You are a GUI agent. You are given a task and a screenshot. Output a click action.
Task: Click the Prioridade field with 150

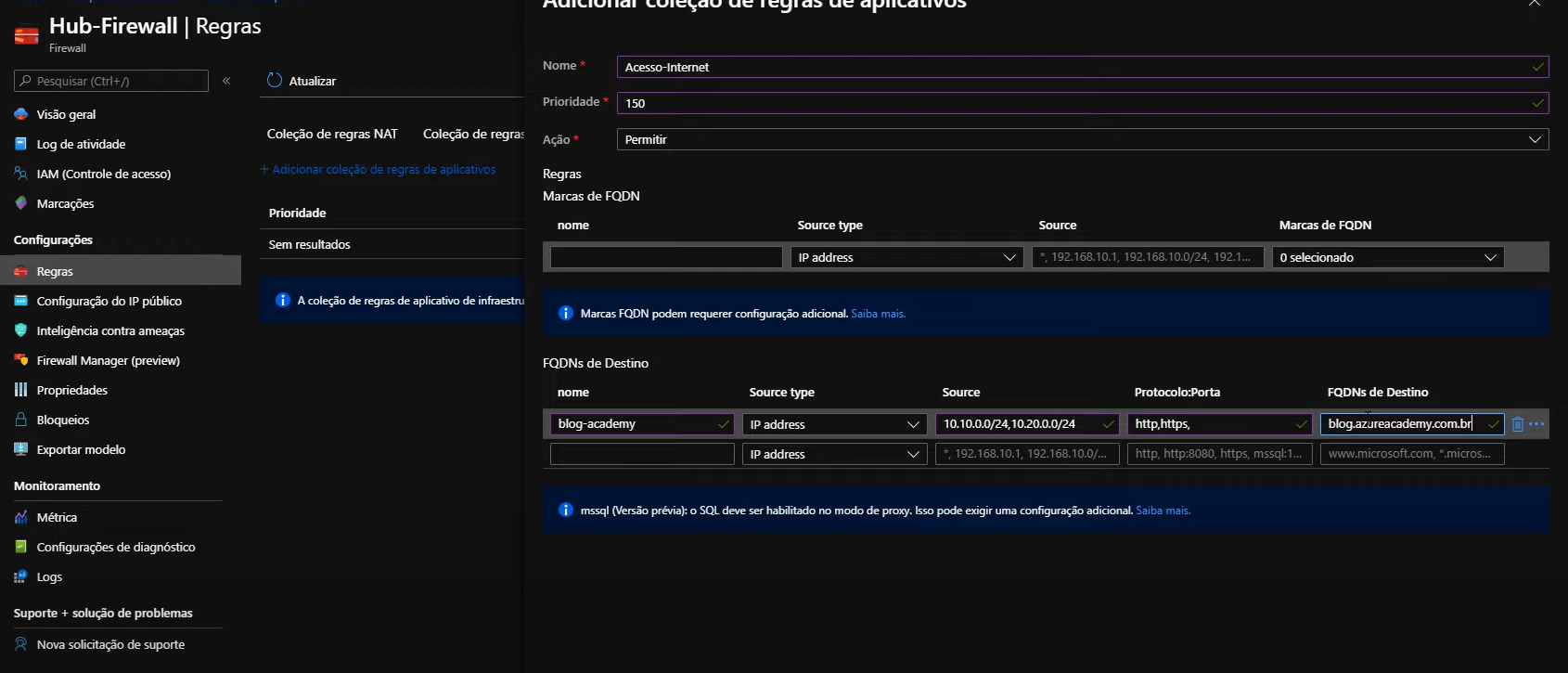1083,103
